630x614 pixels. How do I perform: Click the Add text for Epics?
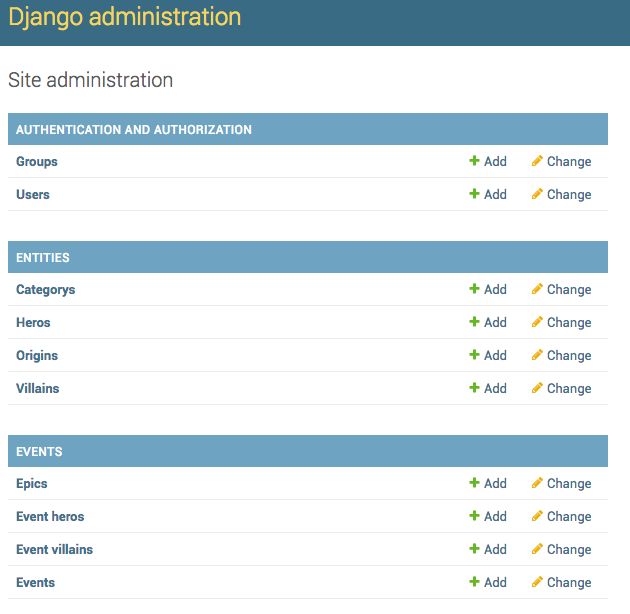pyautogui.click(x=495, y=483)
